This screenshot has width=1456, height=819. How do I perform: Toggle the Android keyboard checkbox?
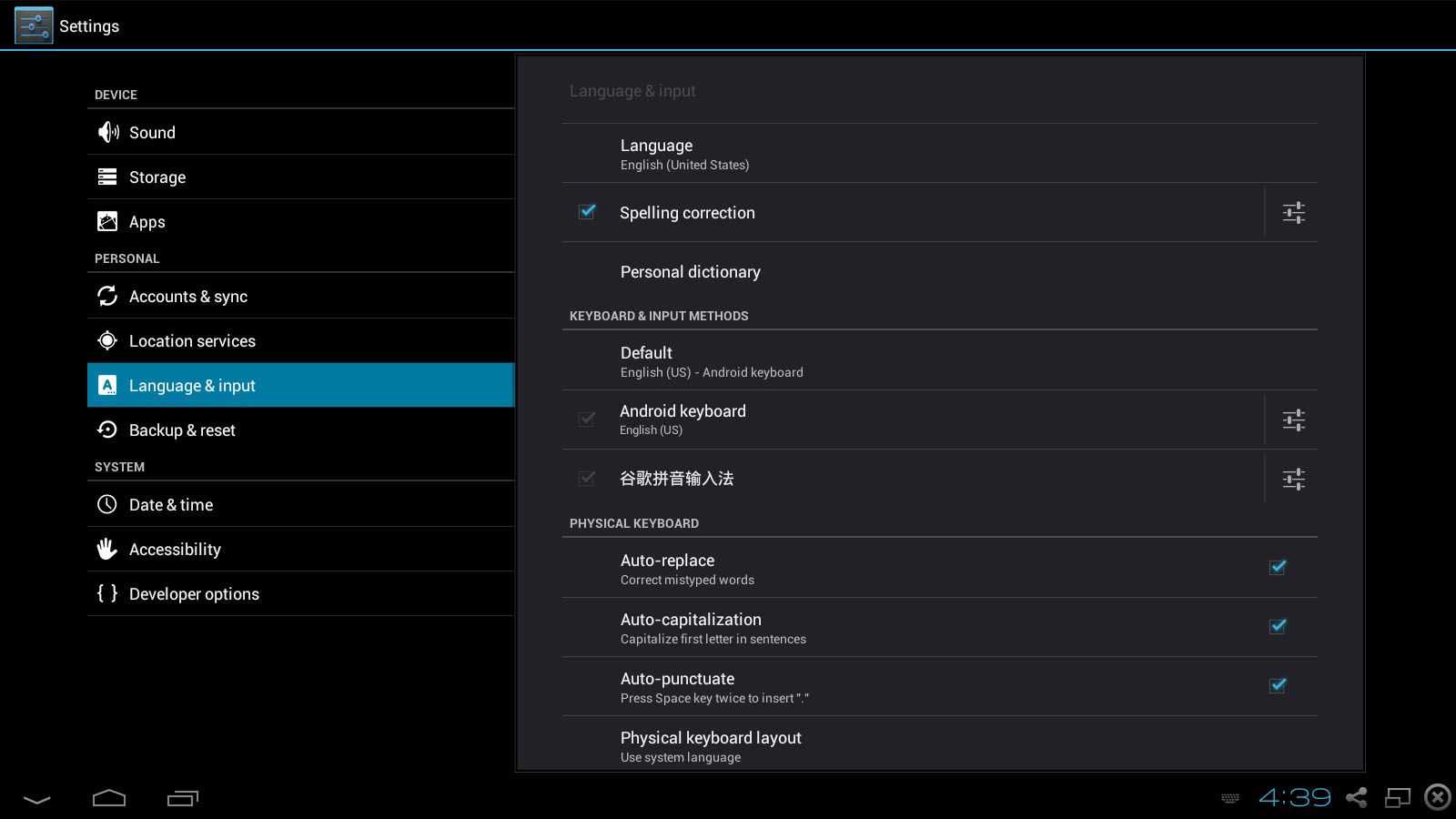click(588, 419)
